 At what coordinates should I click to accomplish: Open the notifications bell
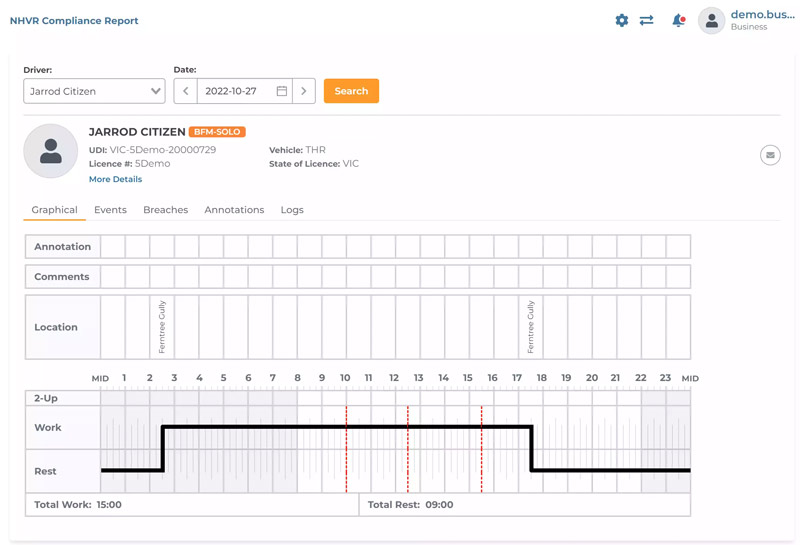pyautogui.click(x=678, y=20)
